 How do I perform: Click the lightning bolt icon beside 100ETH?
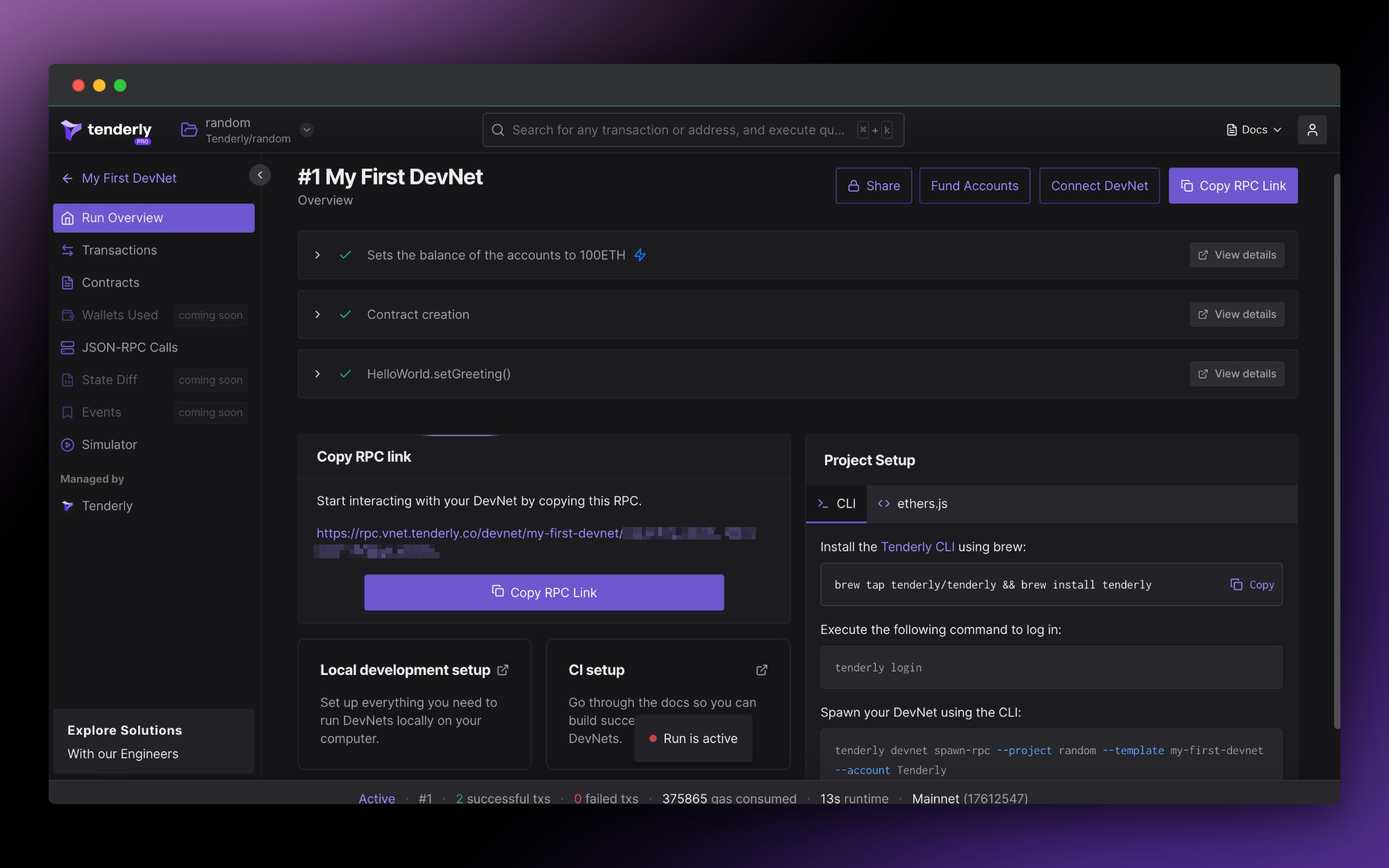(640, 256)
